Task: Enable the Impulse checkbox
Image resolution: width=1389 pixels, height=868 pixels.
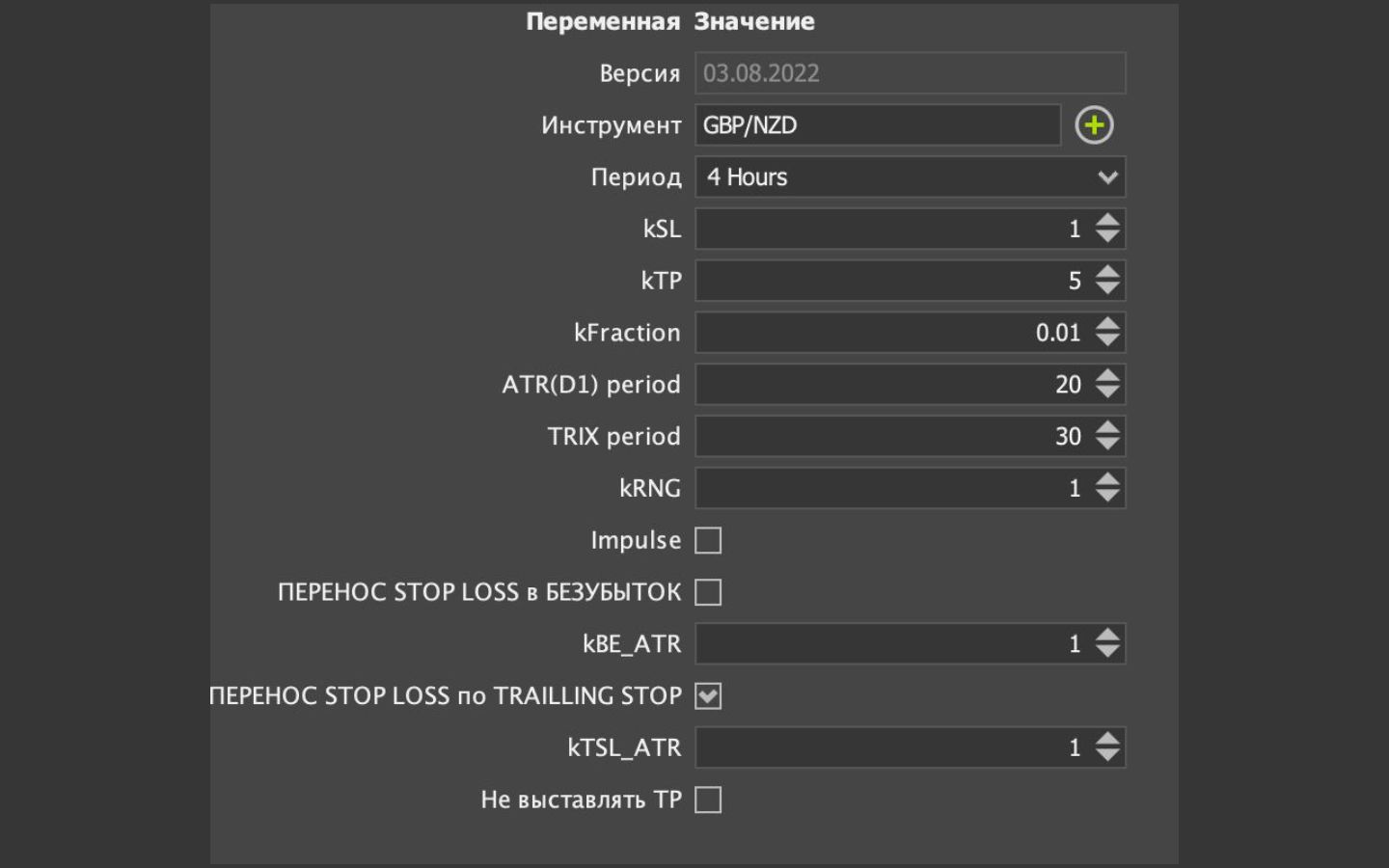Action: (x=708, y=540)
